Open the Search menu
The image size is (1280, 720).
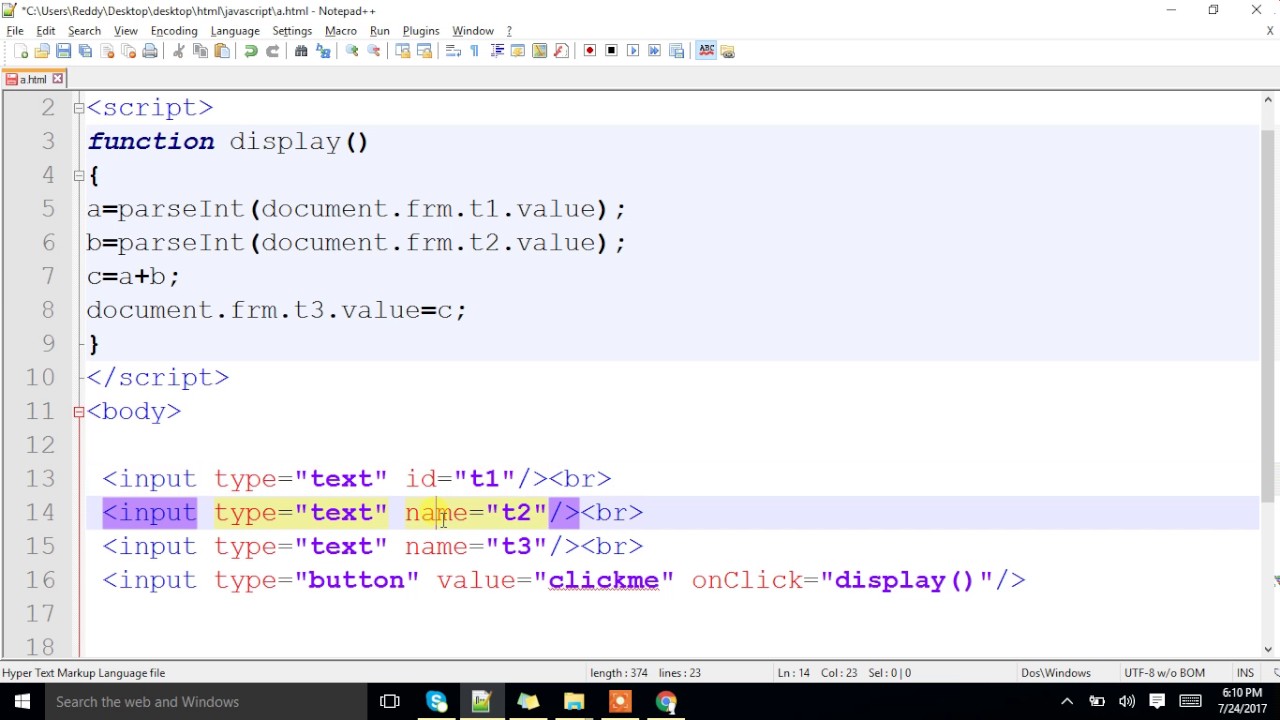pyautogui.click(x=84, y=31)
